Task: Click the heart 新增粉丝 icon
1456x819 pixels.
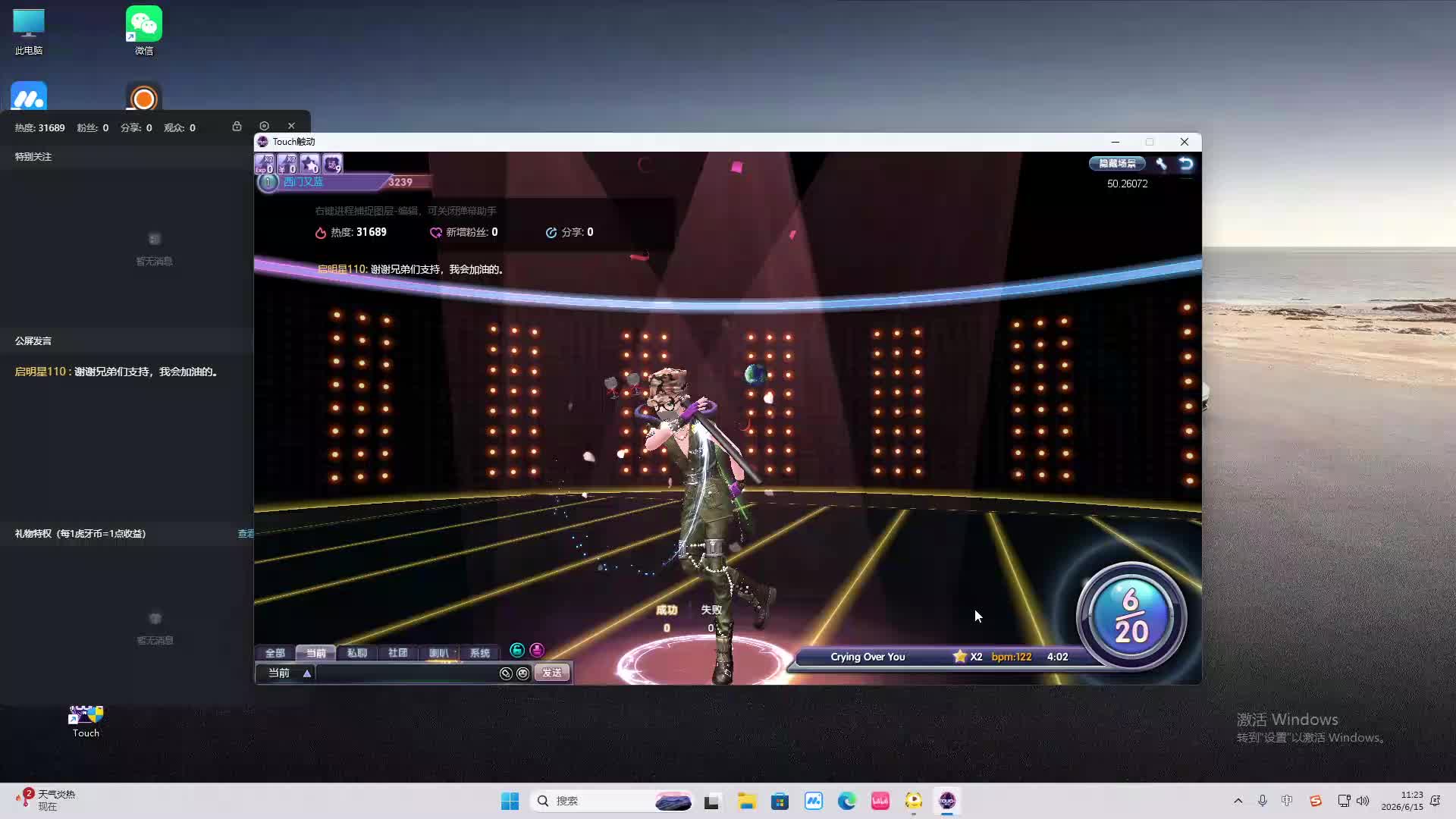Action: 436,233
